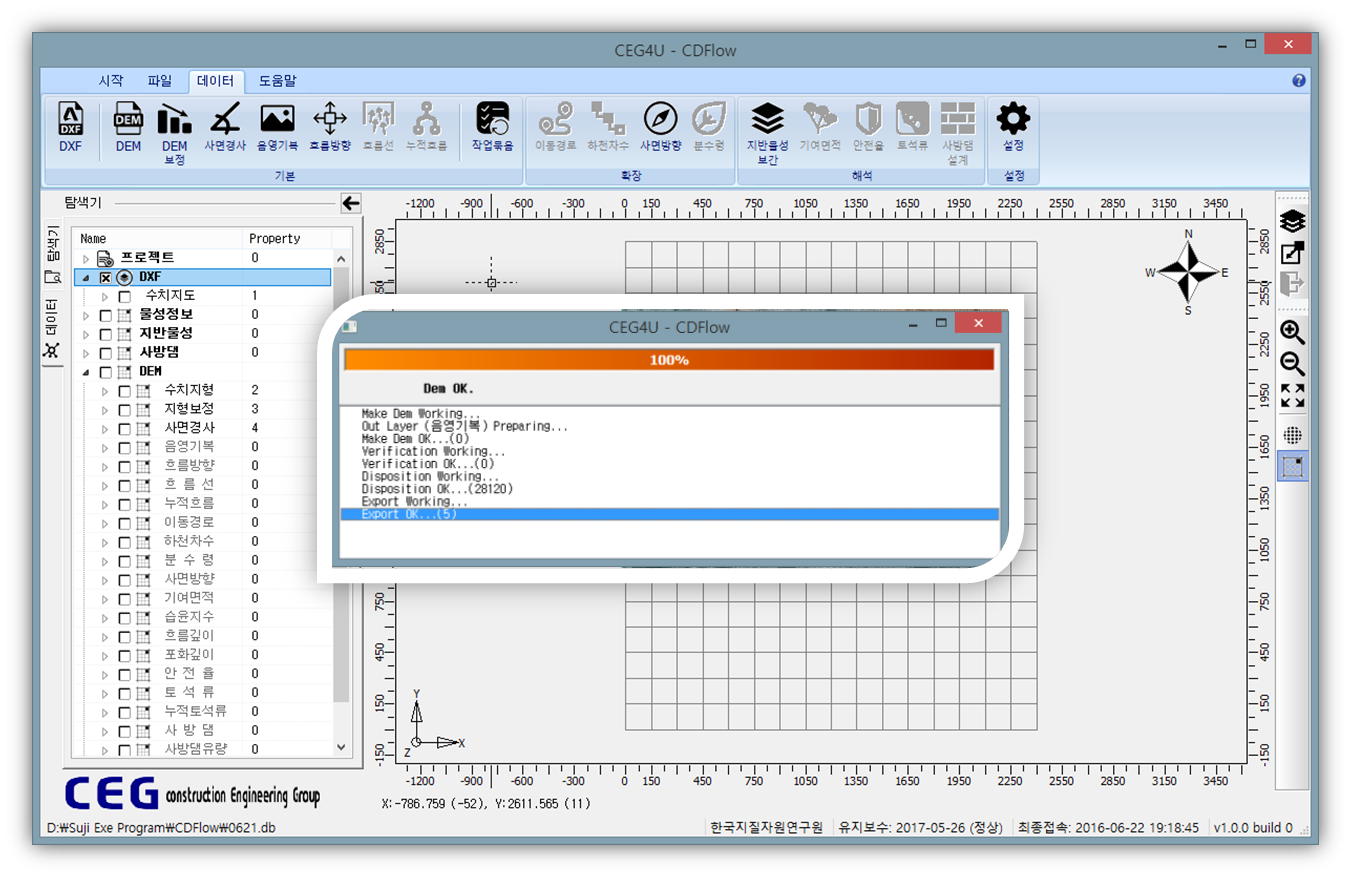
Task: Click the highlighted selection box icon
Action: click(x=1293, y=466)
